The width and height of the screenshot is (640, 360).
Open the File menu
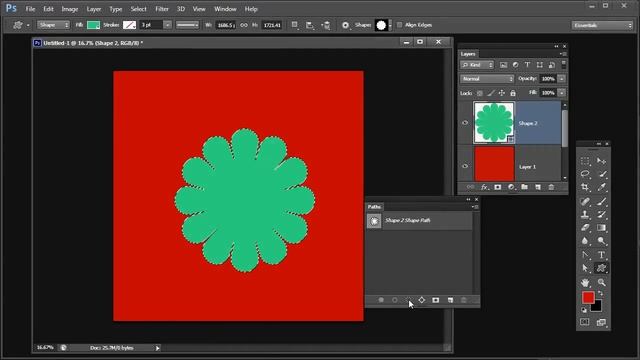point(30,9)
